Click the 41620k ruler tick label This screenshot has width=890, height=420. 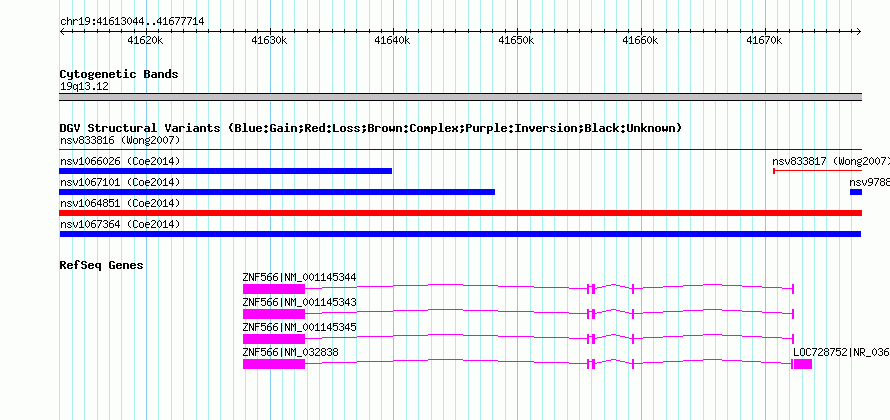coord(145,41)
